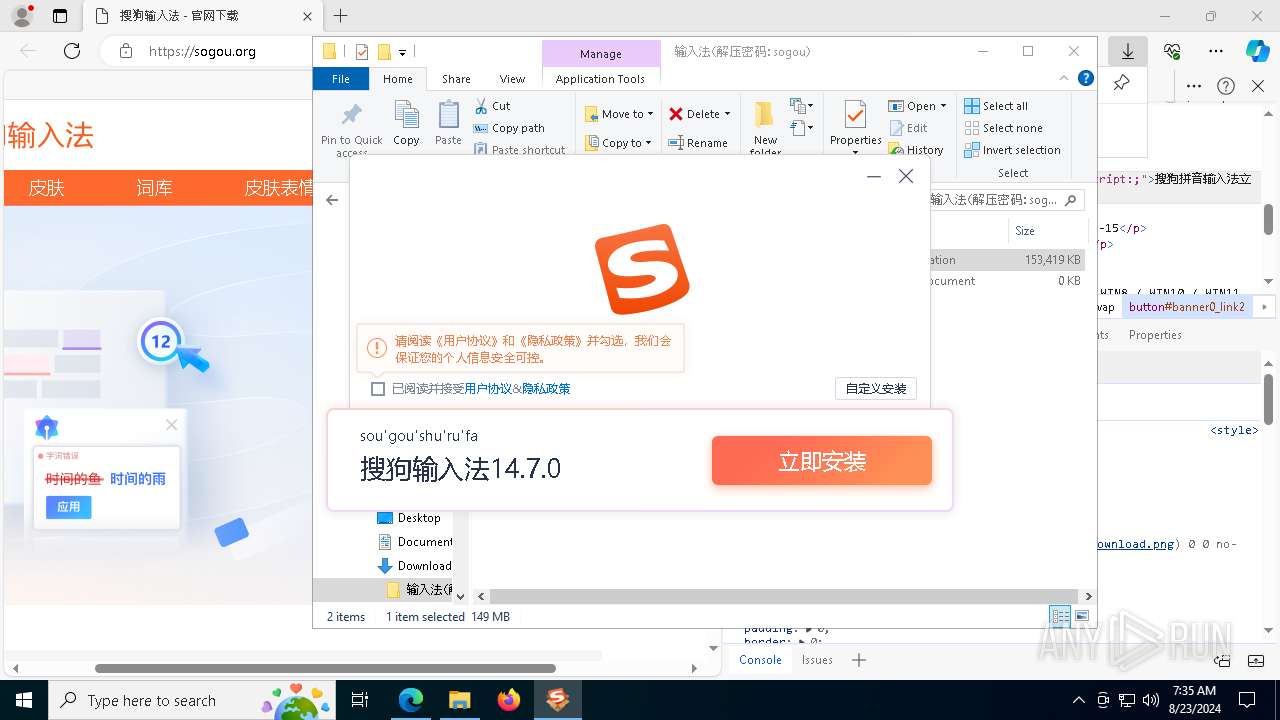Open the DevTools Console tab
The height and width of the screenshot is (720, 1280).
coord(760,660)
